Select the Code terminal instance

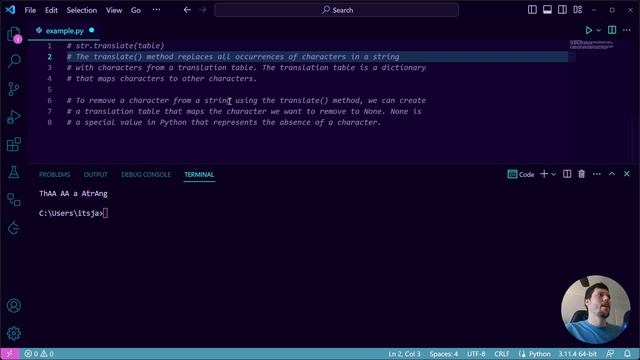pyautogui.click(x=521, y=174)
